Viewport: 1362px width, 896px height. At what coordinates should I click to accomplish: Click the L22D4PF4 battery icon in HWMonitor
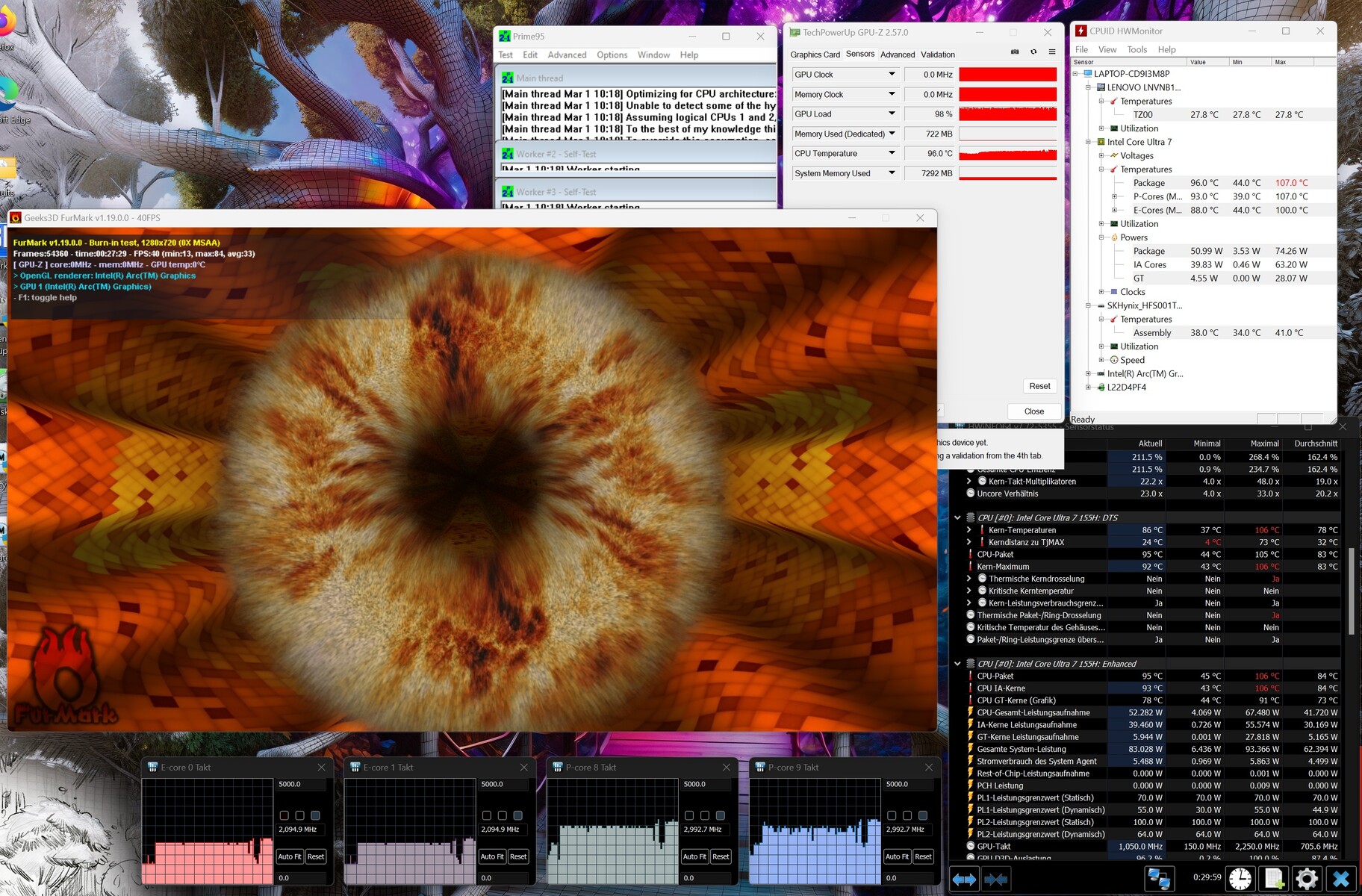(1101, 388)
